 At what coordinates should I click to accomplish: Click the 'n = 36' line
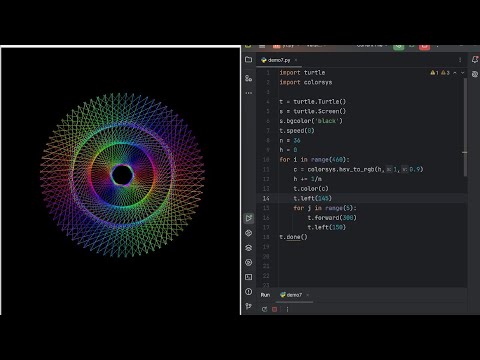(x=290, y=140)
